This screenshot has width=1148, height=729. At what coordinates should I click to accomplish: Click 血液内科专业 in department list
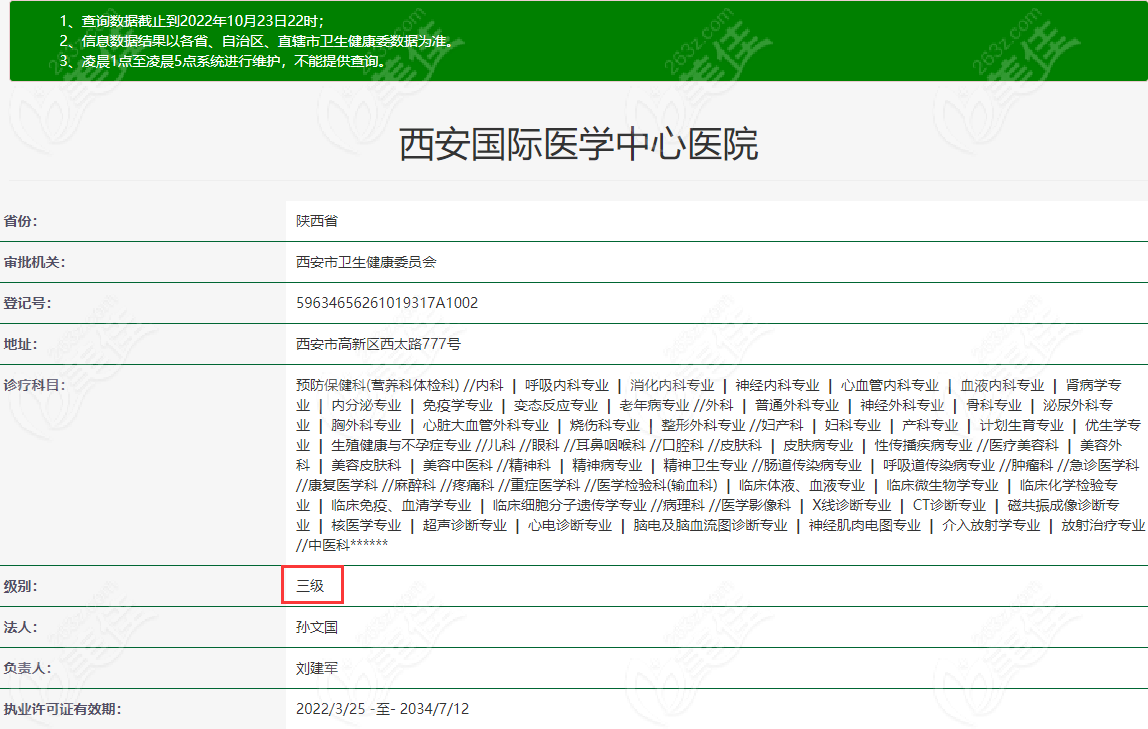pos(1002,385)
